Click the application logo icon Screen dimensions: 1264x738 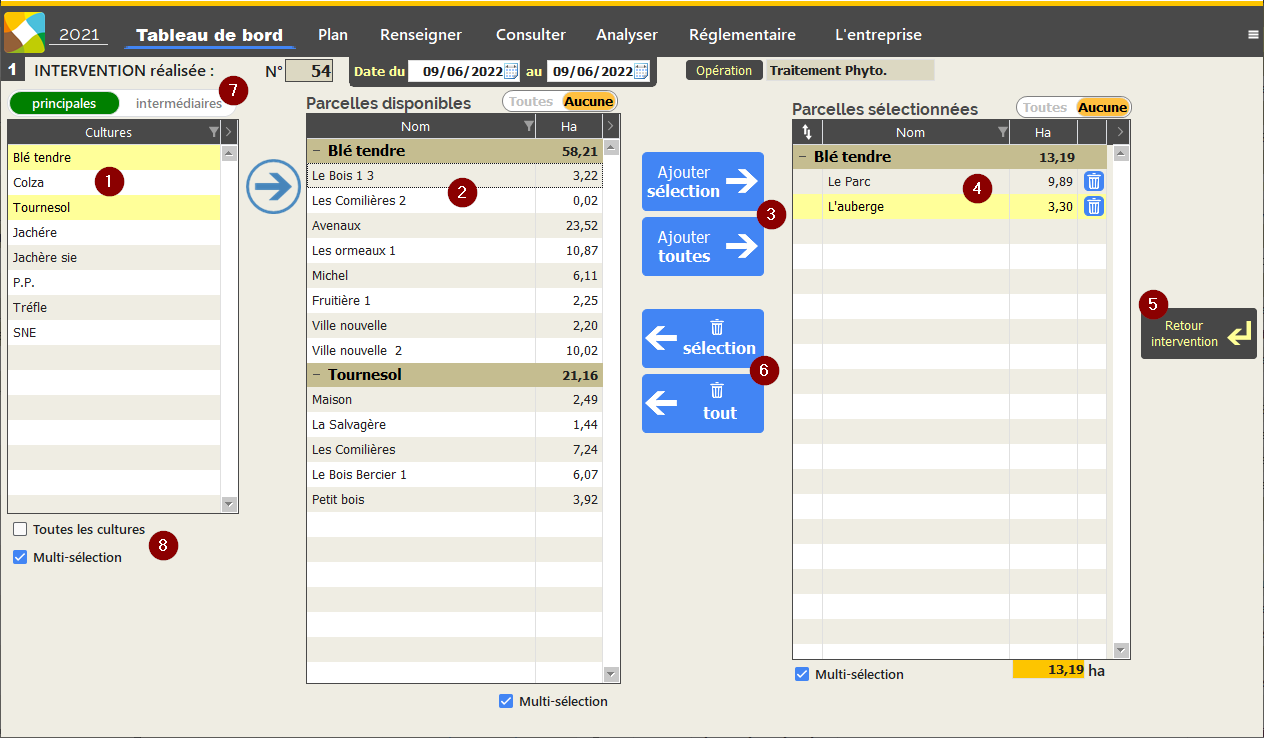[25, 32]
